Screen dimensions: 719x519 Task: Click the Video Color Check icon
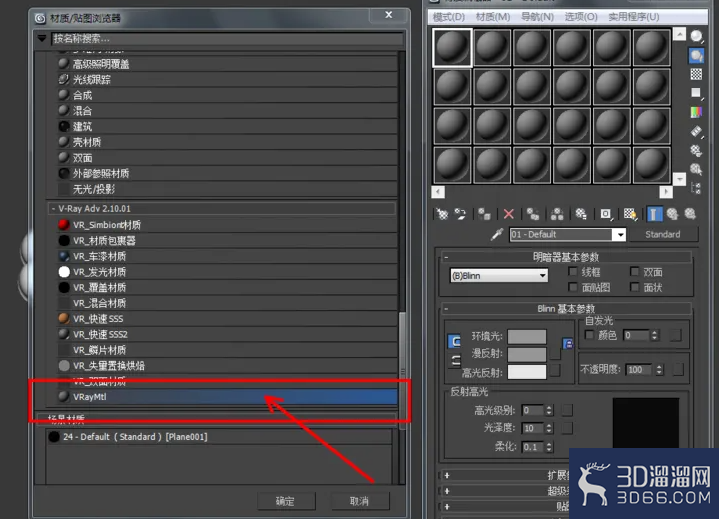[x=697, y=112]
